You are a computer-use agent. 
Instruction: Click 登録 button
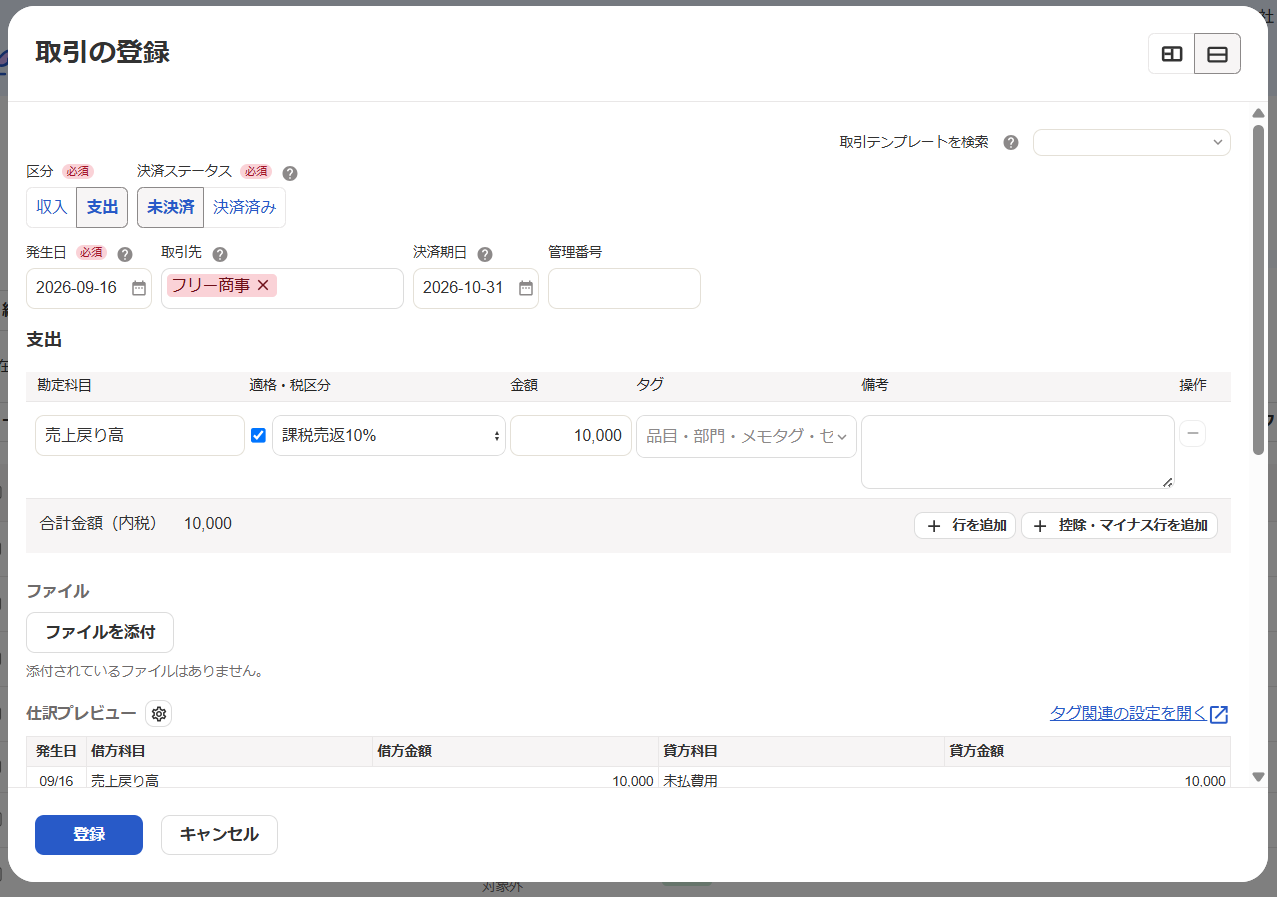pyautogui.click(x=89, y=835)
